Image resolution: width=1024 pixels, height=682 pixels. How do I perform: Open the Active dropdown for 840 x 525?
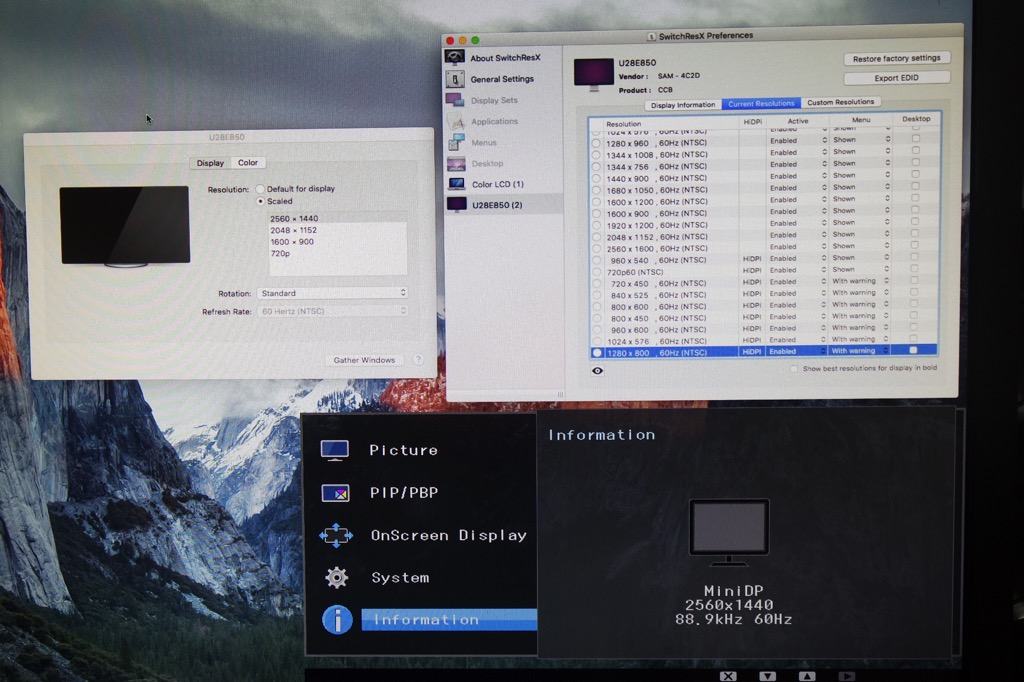[797, 294]
